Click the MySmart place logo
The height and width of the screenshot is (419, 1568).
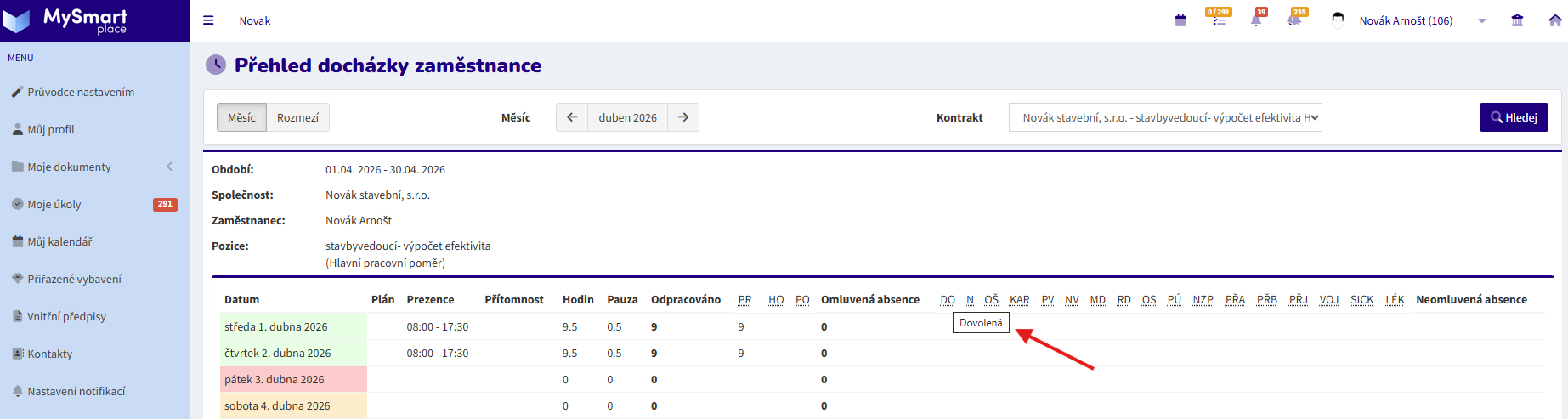66,20
